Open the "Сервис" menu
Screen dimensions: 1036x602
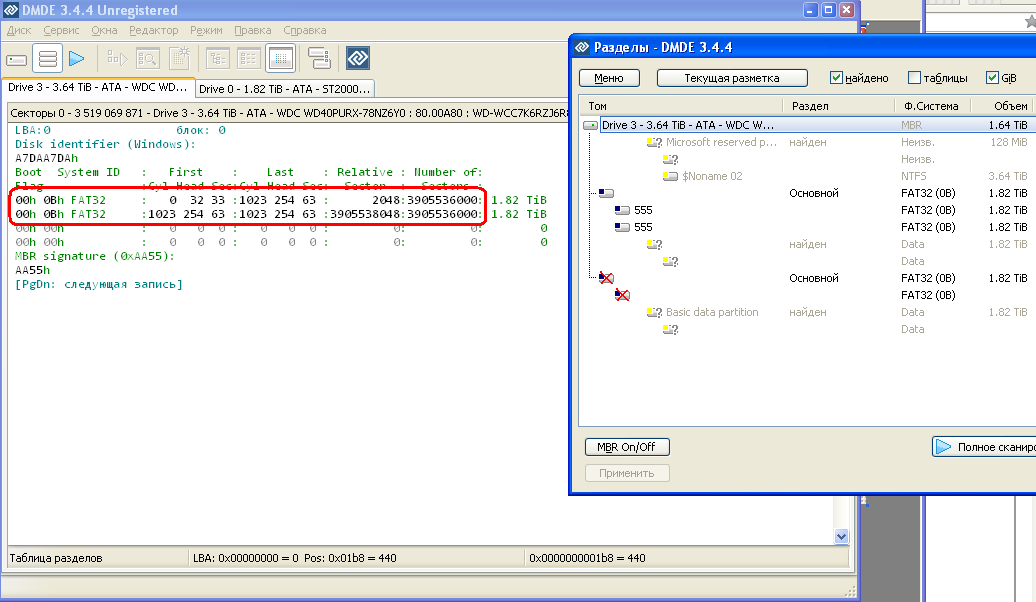click(61, 30)
